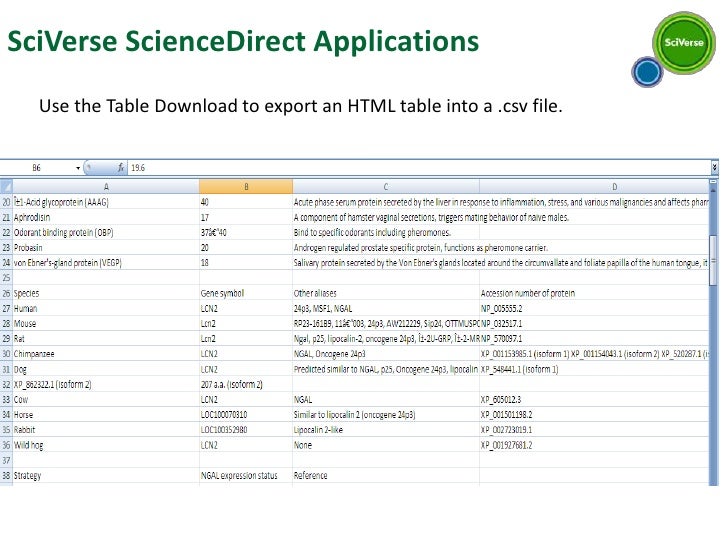Open the Name Box dropdown arrow
728x546 pixels.
(x=78, y=168)
